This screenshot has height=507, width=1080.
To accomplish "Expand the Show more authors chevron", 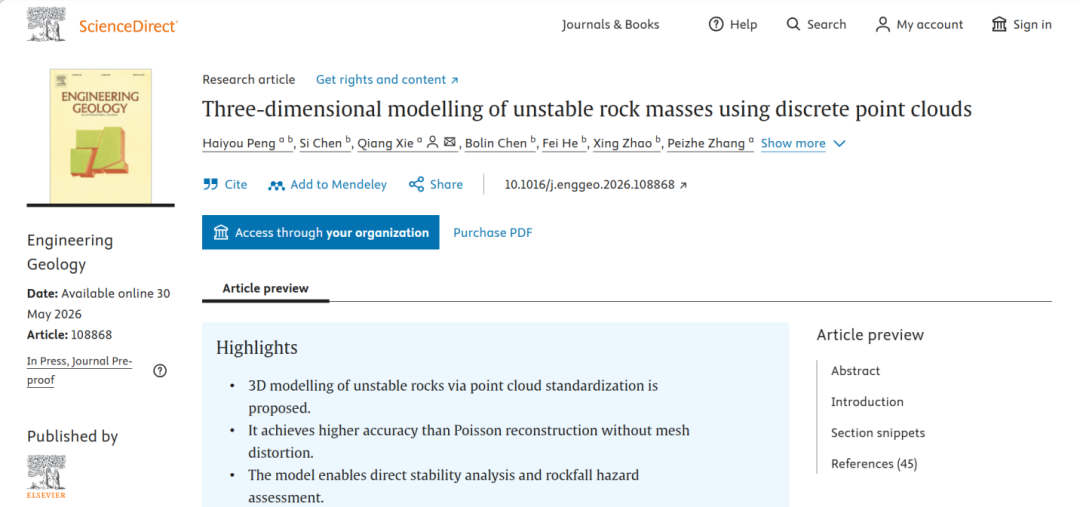I will click(839, 143).
